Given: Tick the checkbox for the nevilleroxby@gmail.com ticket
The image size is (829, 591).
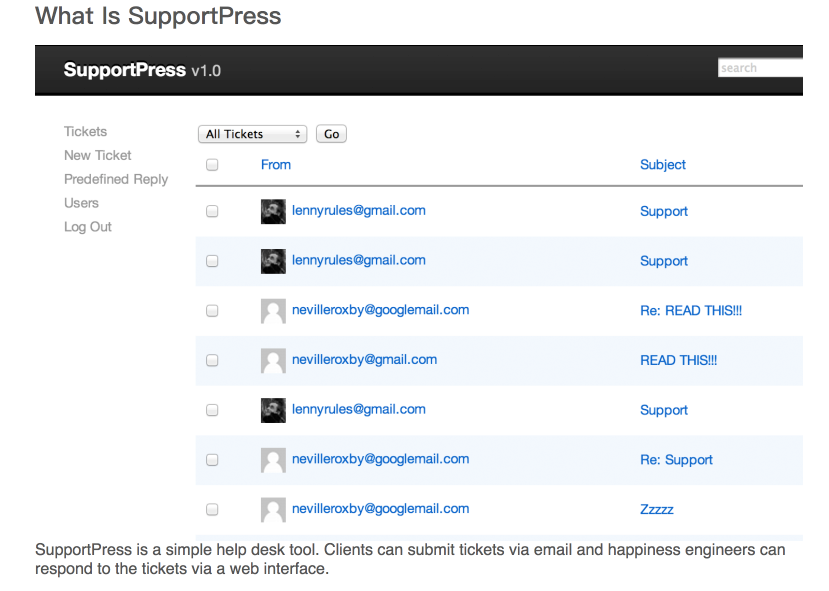Looking at the screenshot, I should point(212,361).
